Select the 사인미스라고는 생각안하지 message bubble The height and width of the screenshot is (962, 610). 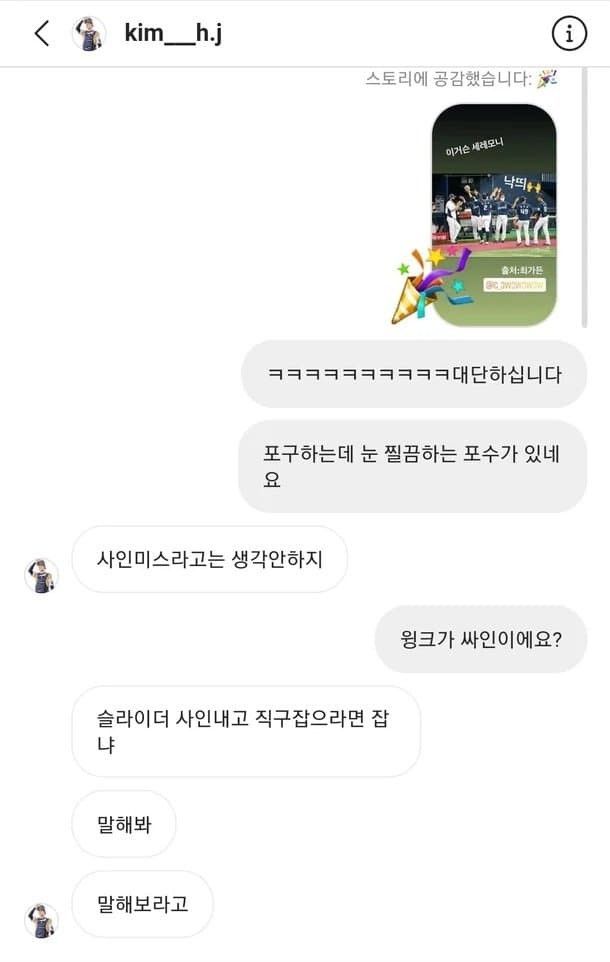coord(210,559)
